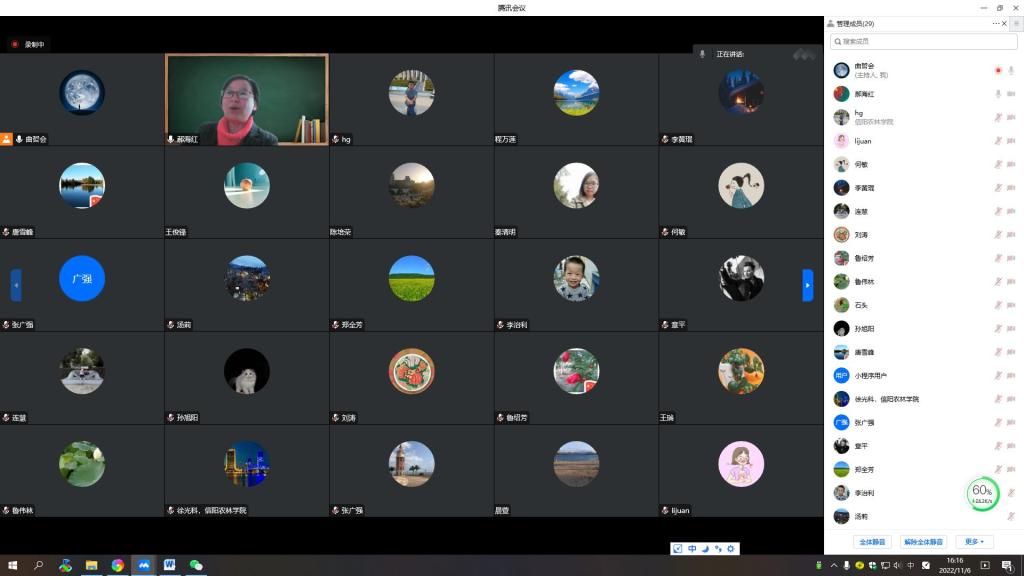This screenshot has width=1024, height=576.
Task: Open the three-dots menu in member panel
Action: (995, 23)
